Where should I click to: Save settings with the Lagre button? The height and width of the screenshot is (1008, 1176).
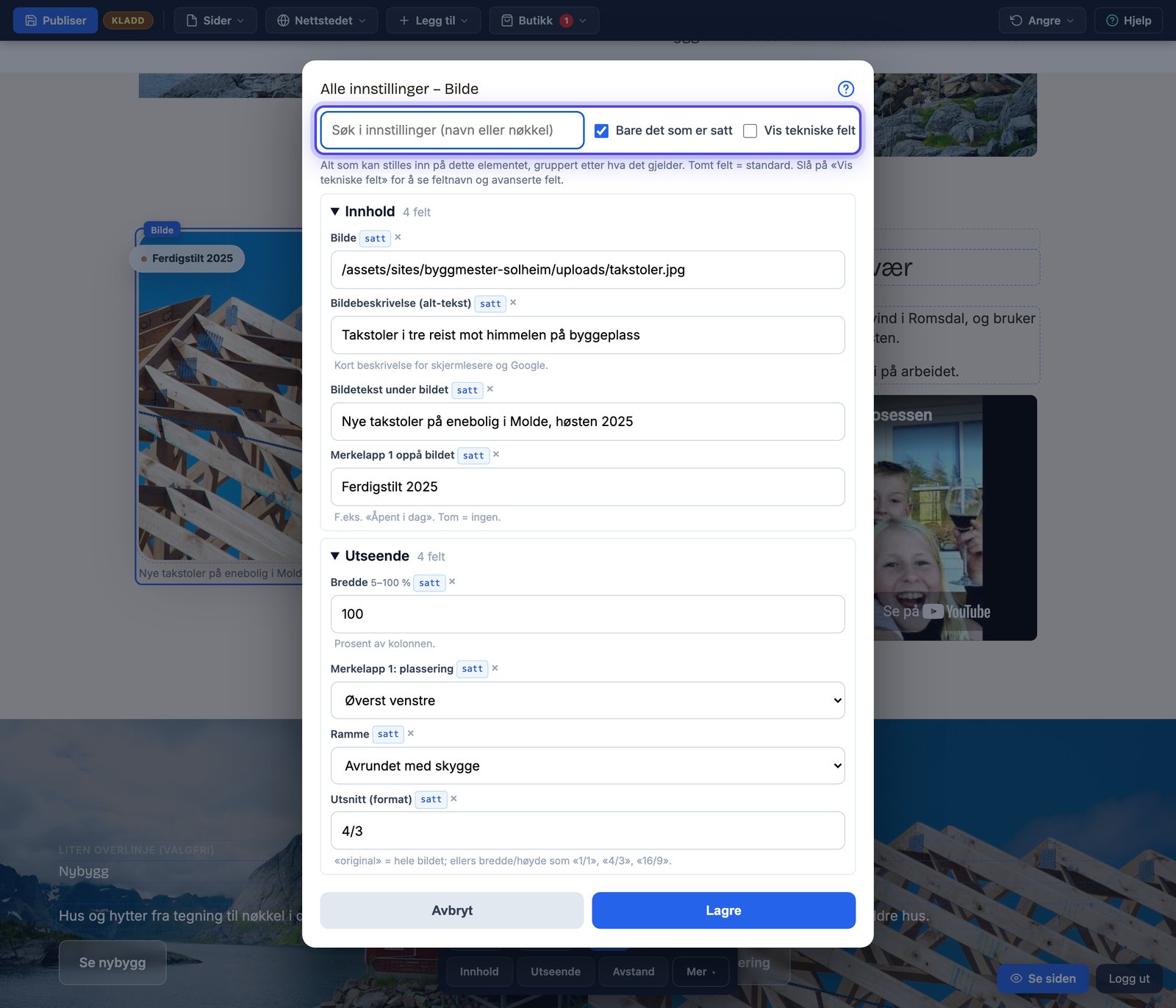[723, 910]
